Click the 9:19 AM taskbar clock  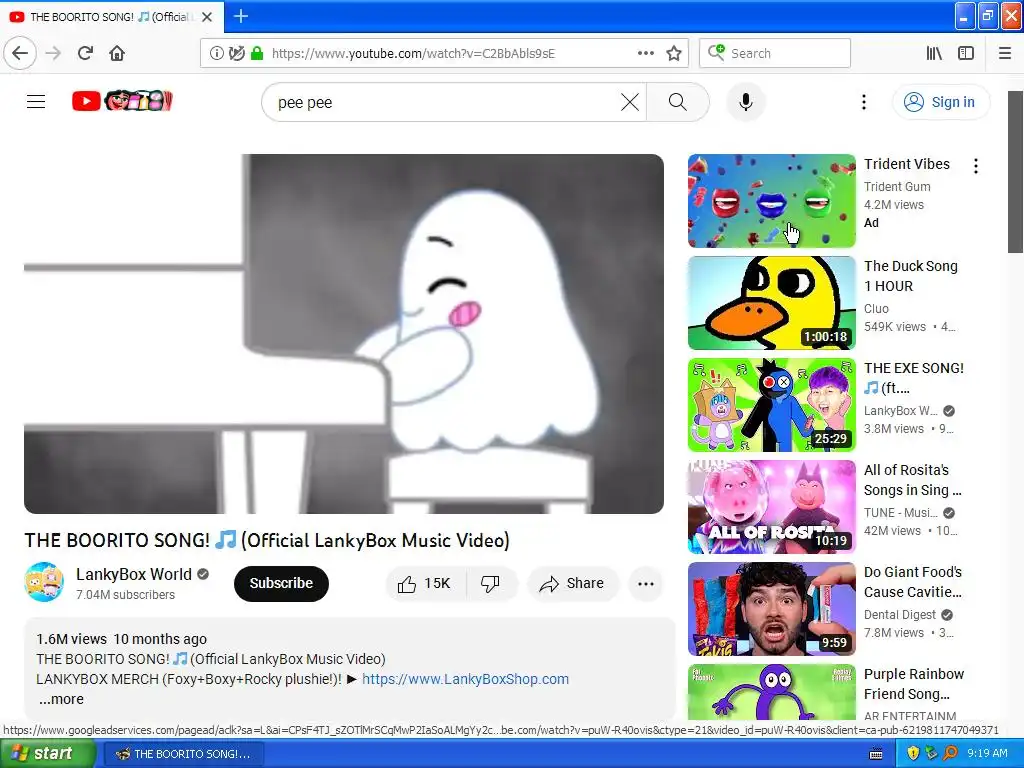(987, 754)
